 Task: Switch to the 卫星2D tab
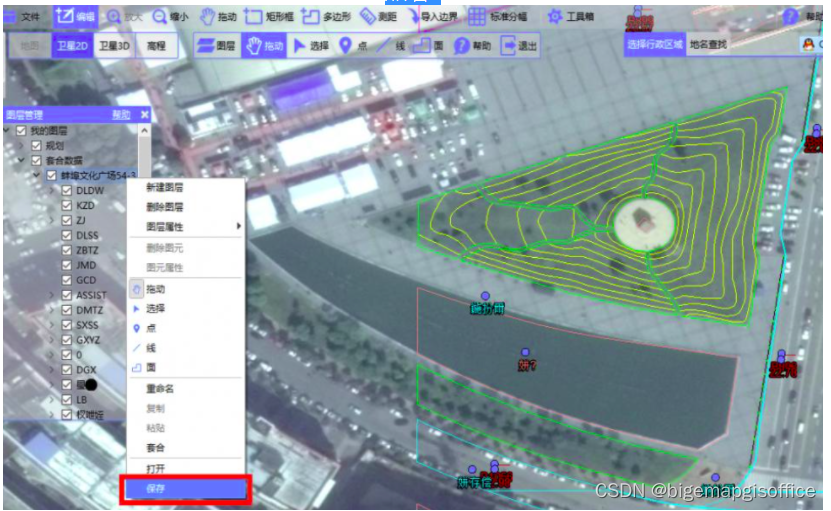pyautogui.click(x=72, y=46)
